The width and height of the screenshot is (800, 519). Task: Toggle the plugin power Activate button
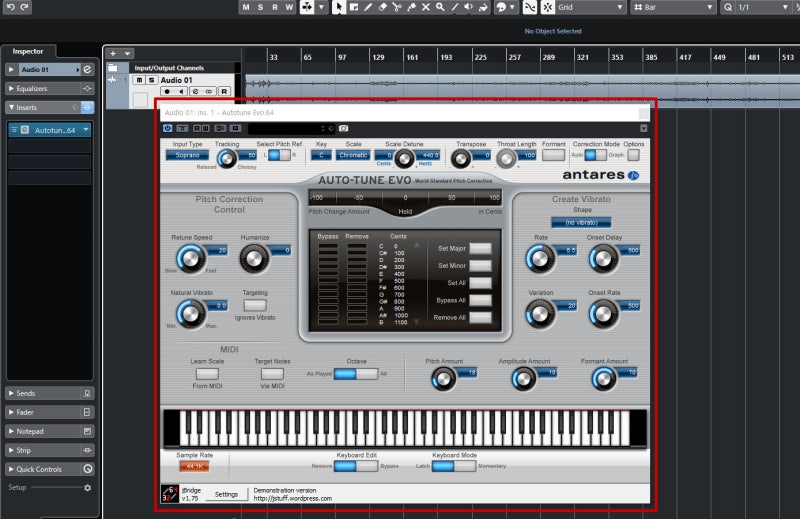click(x=167, y=128)
